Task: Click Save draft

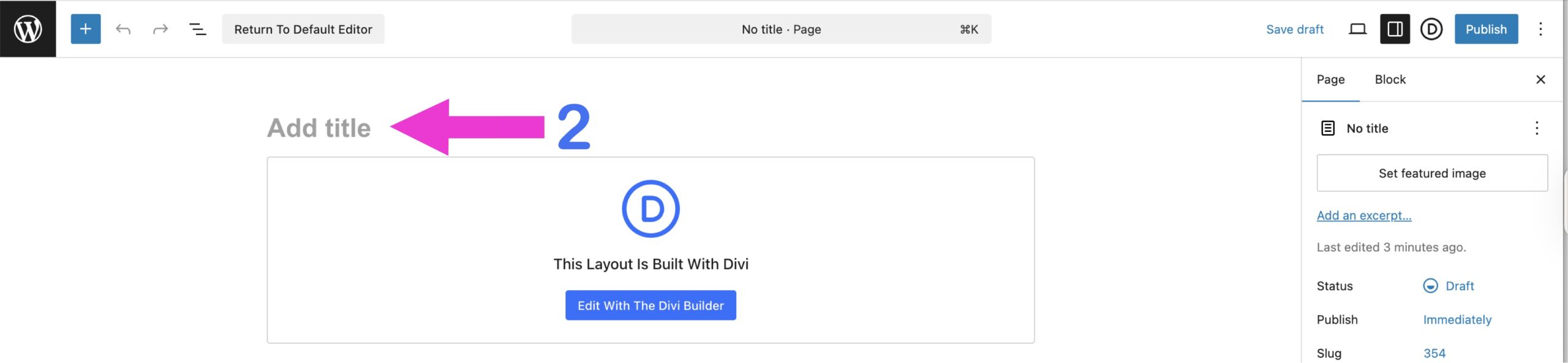Action: click(x=1295, y=29)
